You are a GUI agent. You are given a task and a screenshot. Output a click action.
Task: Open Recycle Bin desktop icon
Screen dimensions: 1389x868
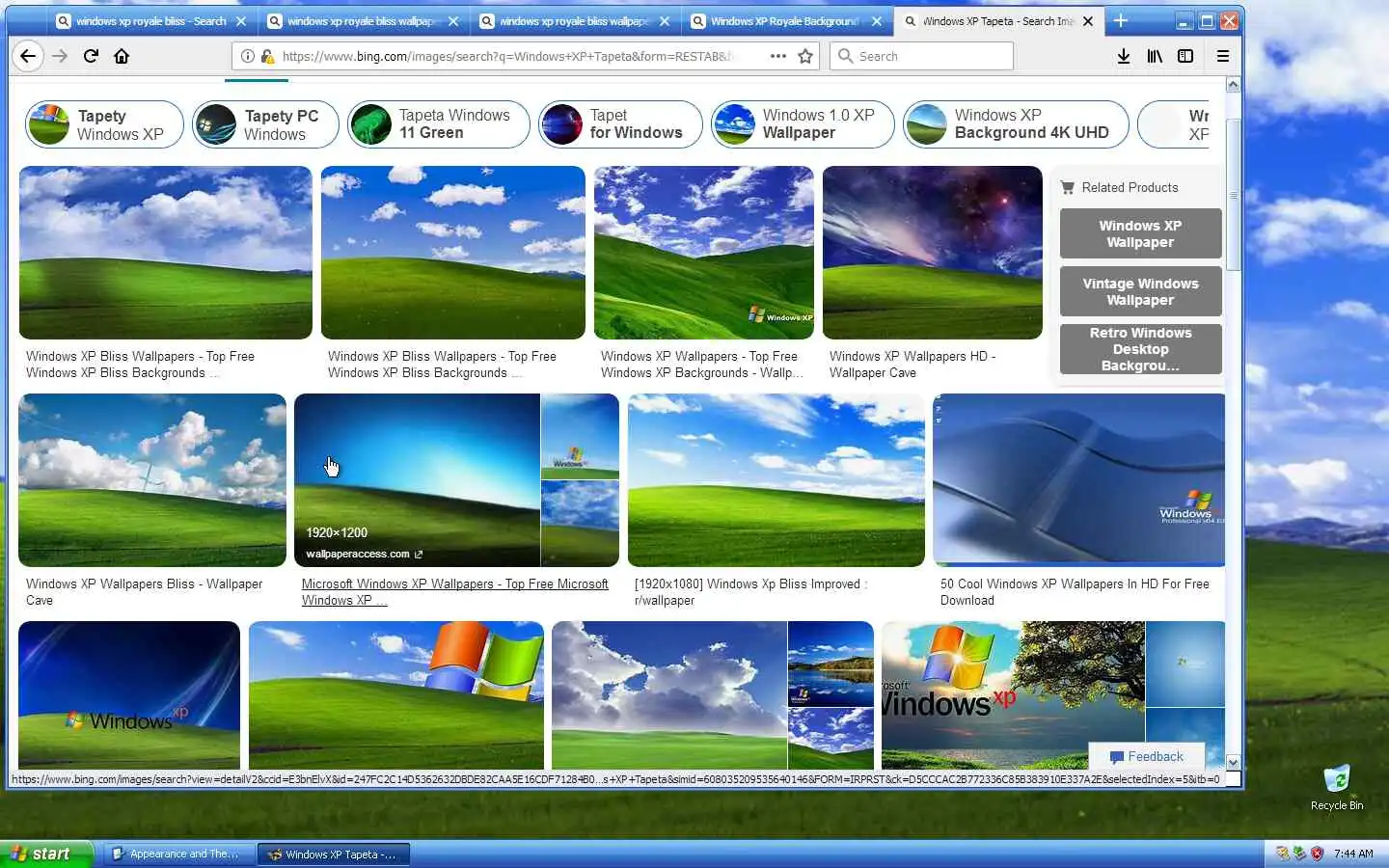tap(1337, 787)
